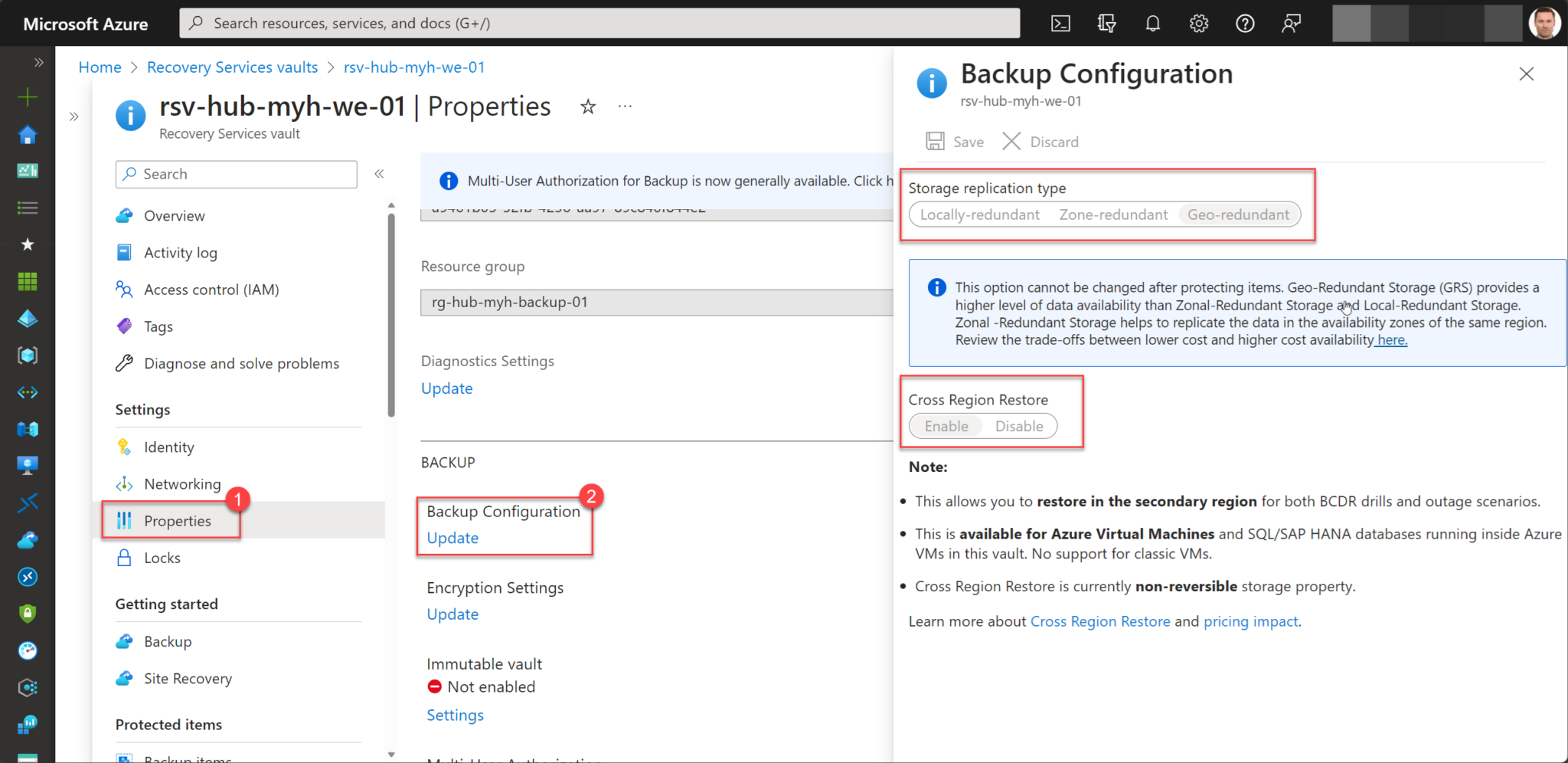Click the search resources bar
Viewport: 1568px width, 763px height.
(600, 23)
